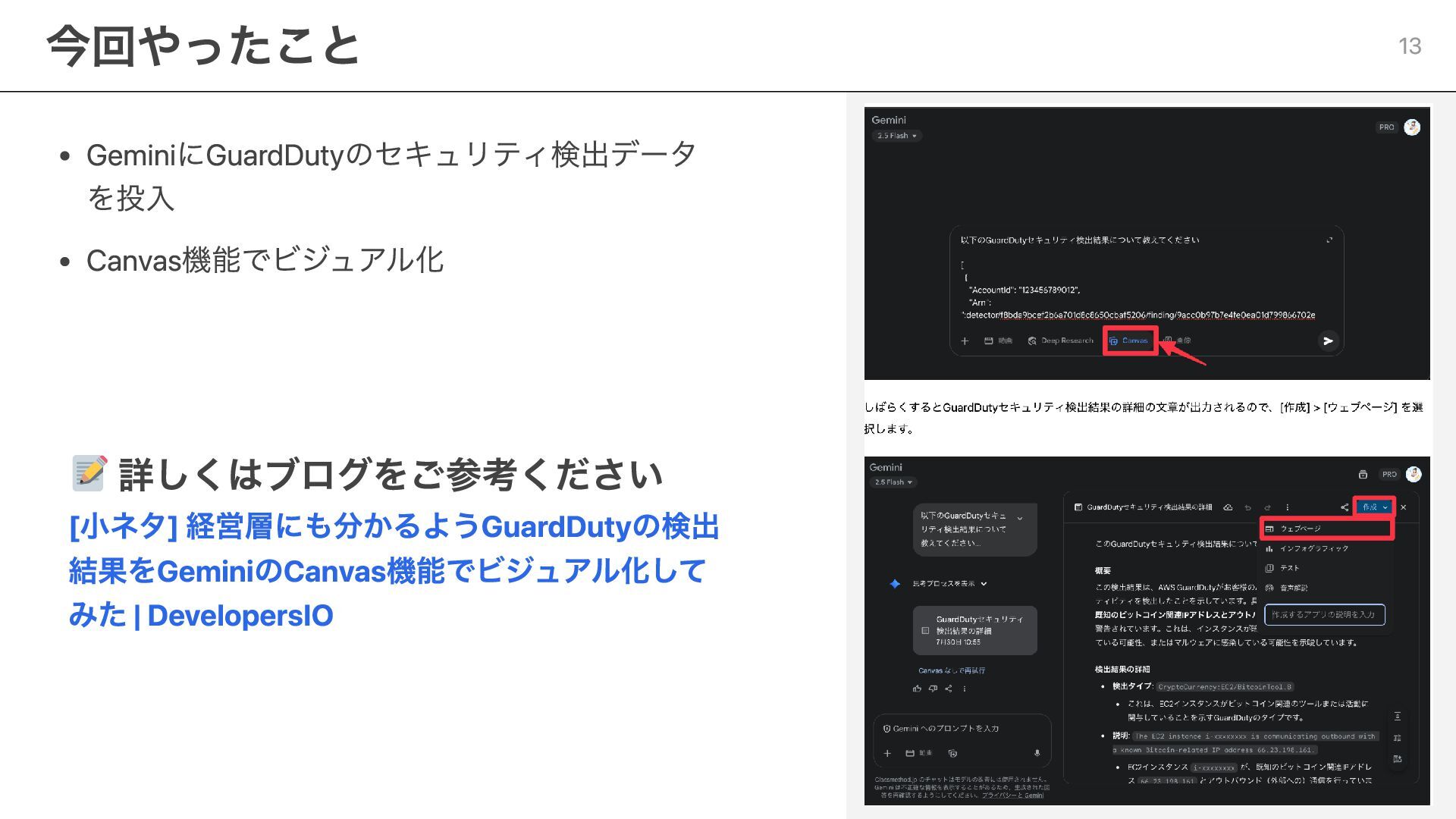The image size is (1456, 819).
Task: Expand the prompt box with the fullscreen icon
Action: click(1329, 240)
